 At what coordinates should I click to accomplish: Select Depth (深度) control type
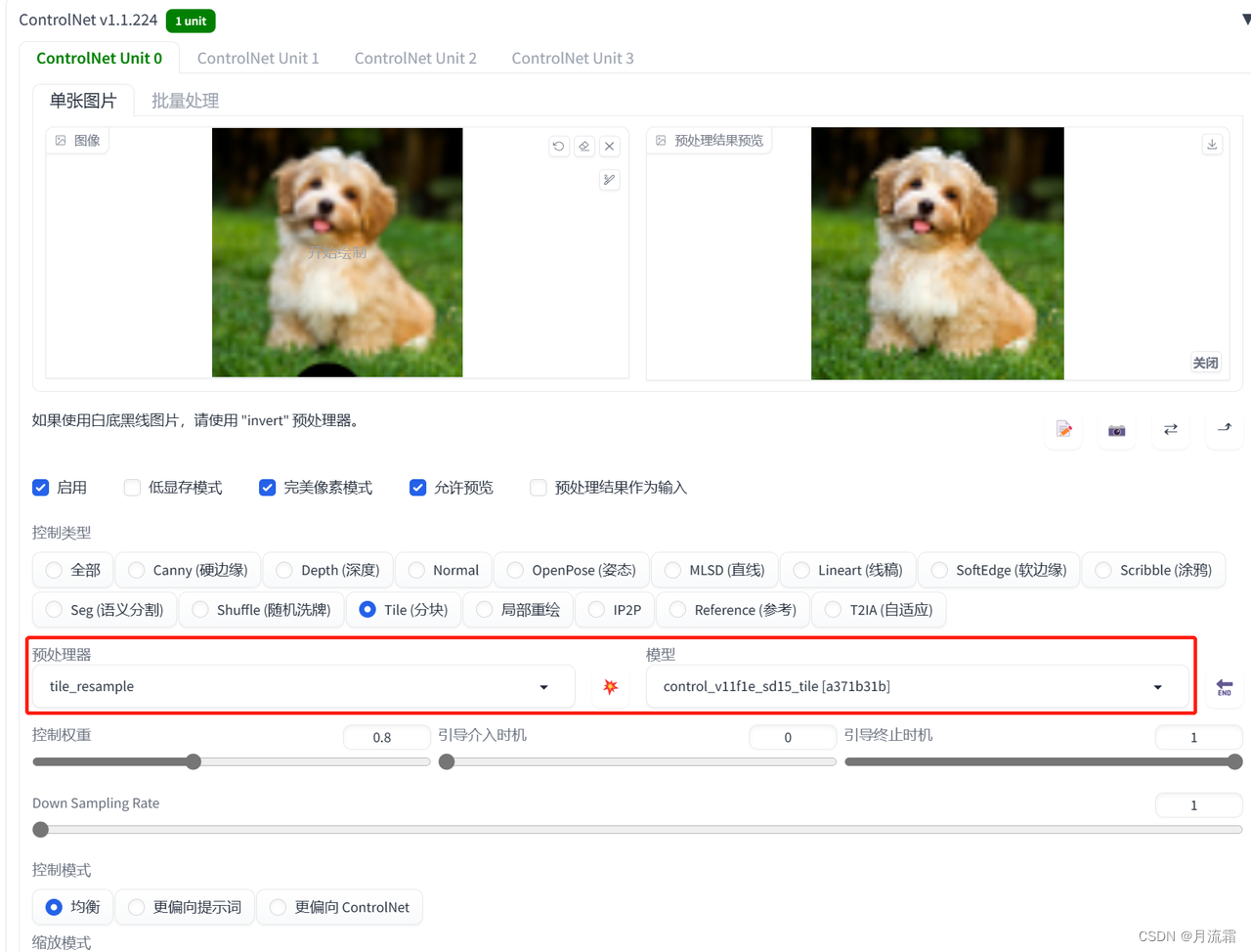point(328,570)
